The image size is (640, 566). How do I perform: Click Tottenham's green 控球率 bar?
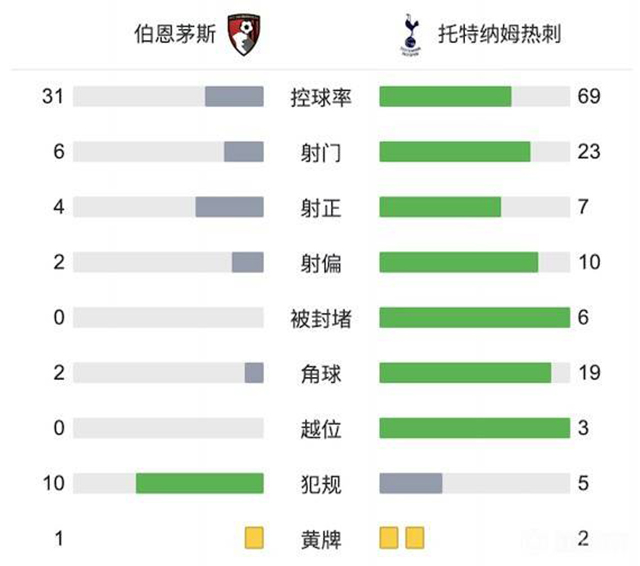pos(446,97)
